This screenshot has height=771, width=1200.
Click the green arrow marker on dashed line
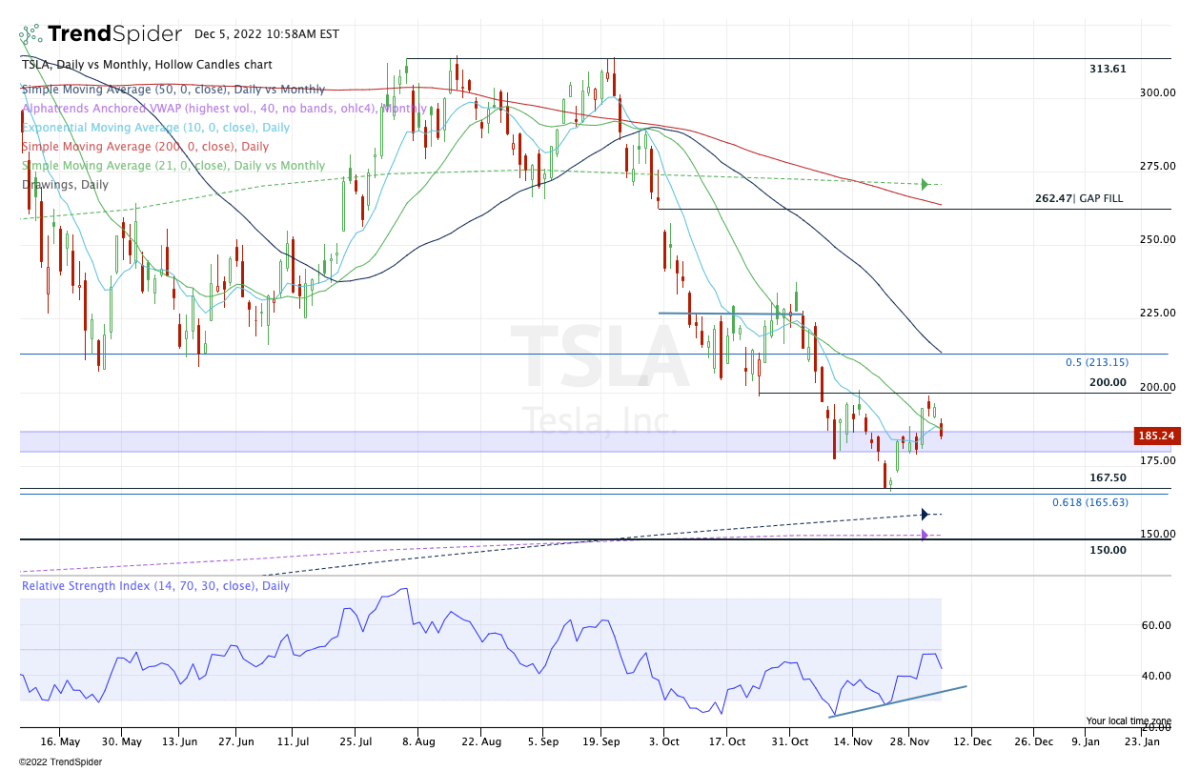(925, 184)
